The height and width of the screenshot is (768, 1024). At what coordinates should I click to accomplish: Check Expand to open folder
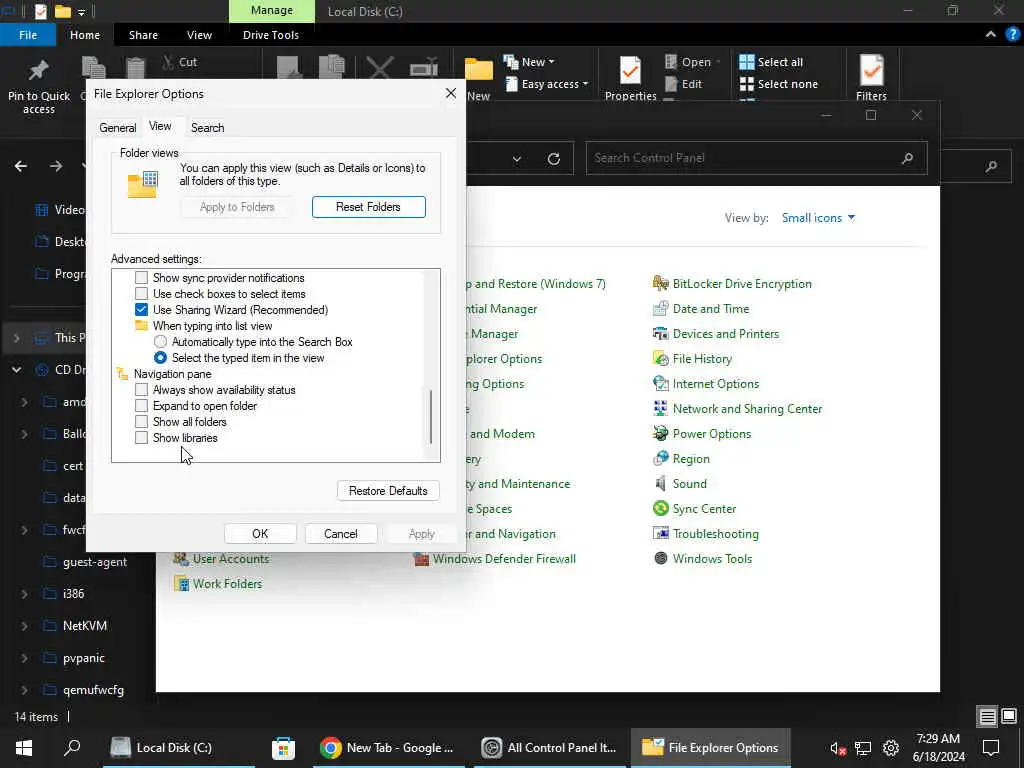point(141,406)
